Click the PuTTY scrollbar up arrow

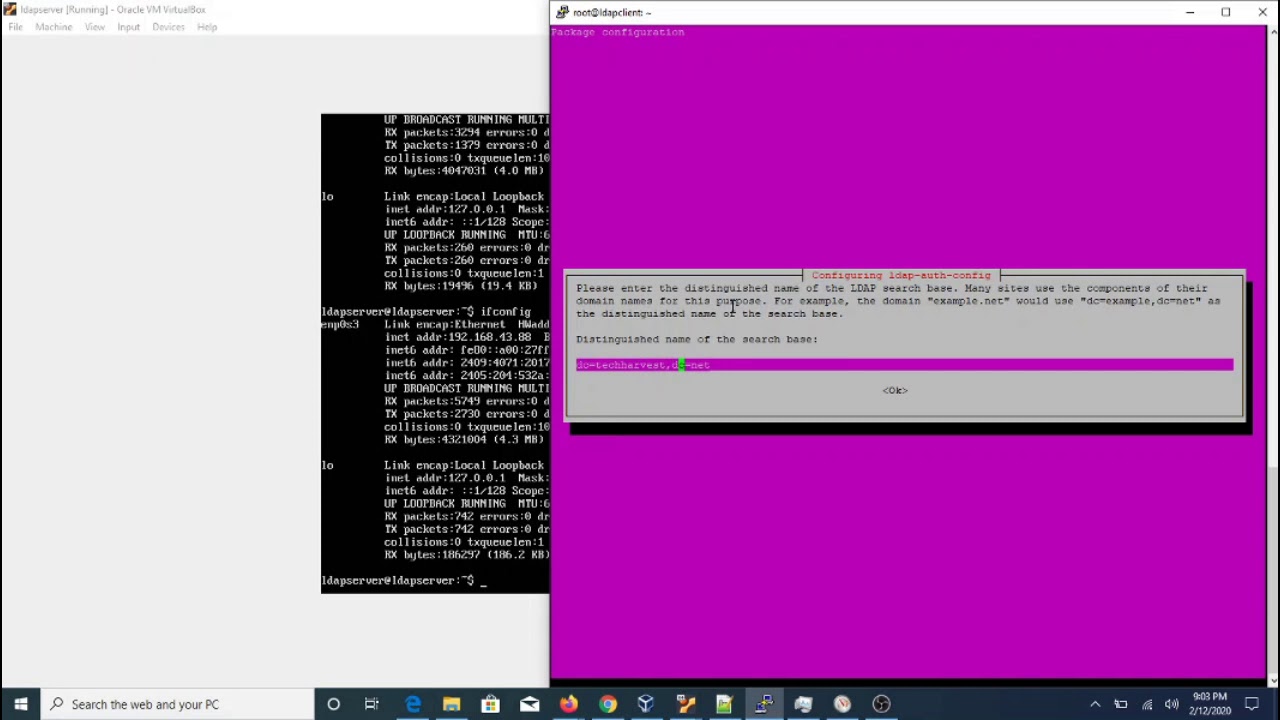pos(1273,33)
